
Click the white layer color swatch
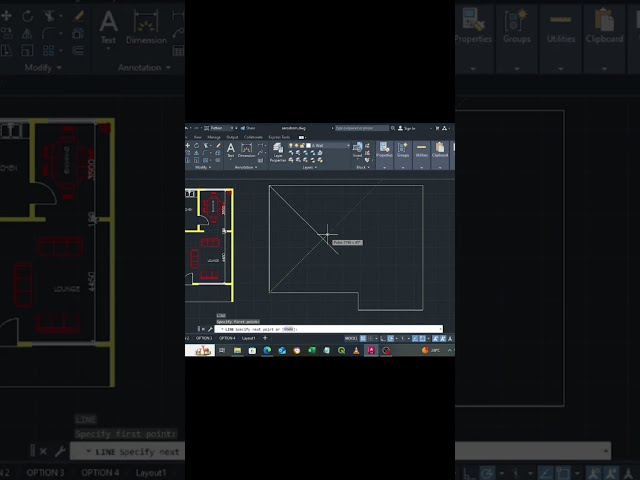[308, 146]
